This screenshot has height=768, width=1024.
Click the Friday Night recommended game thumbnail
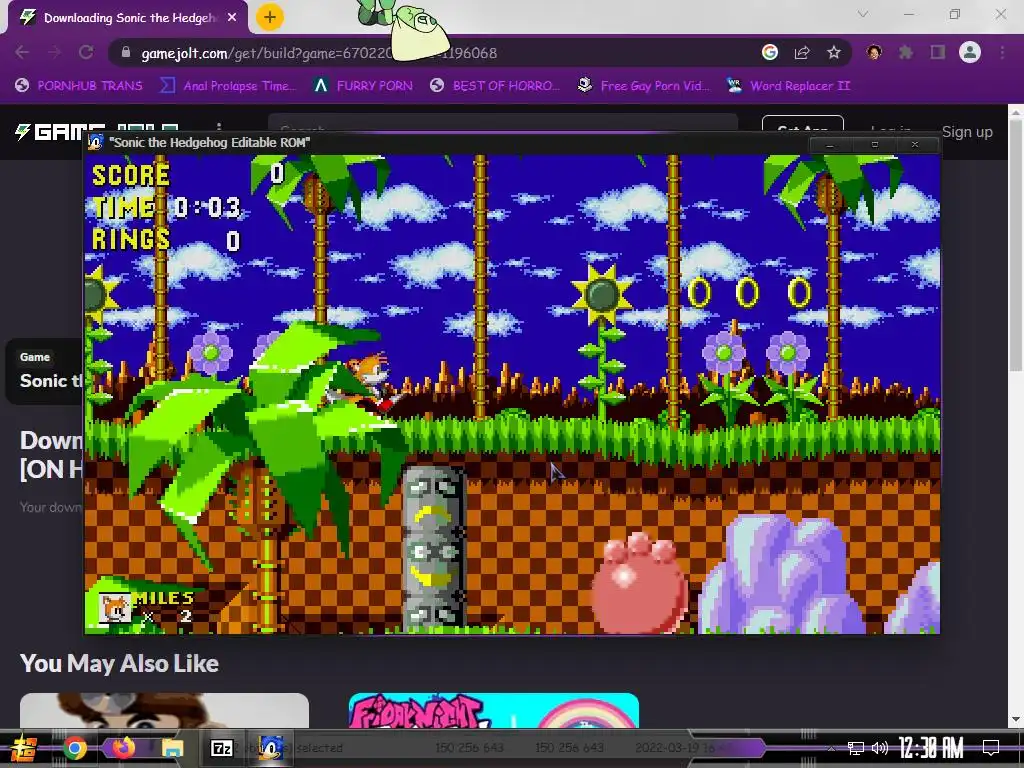[494, 711]
